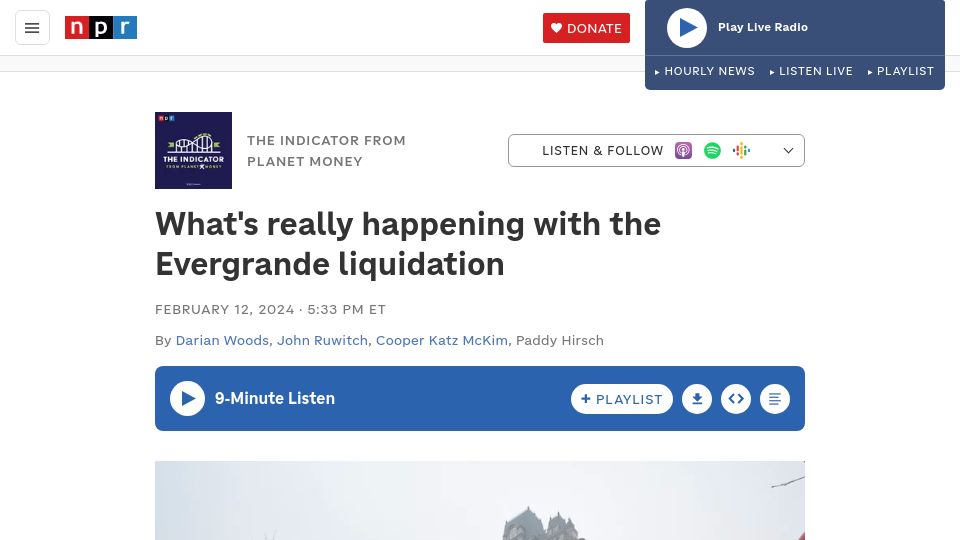The height and width of the screenshot is (540, 960).
Task: Click the article header photo
Action: (480, 500)
